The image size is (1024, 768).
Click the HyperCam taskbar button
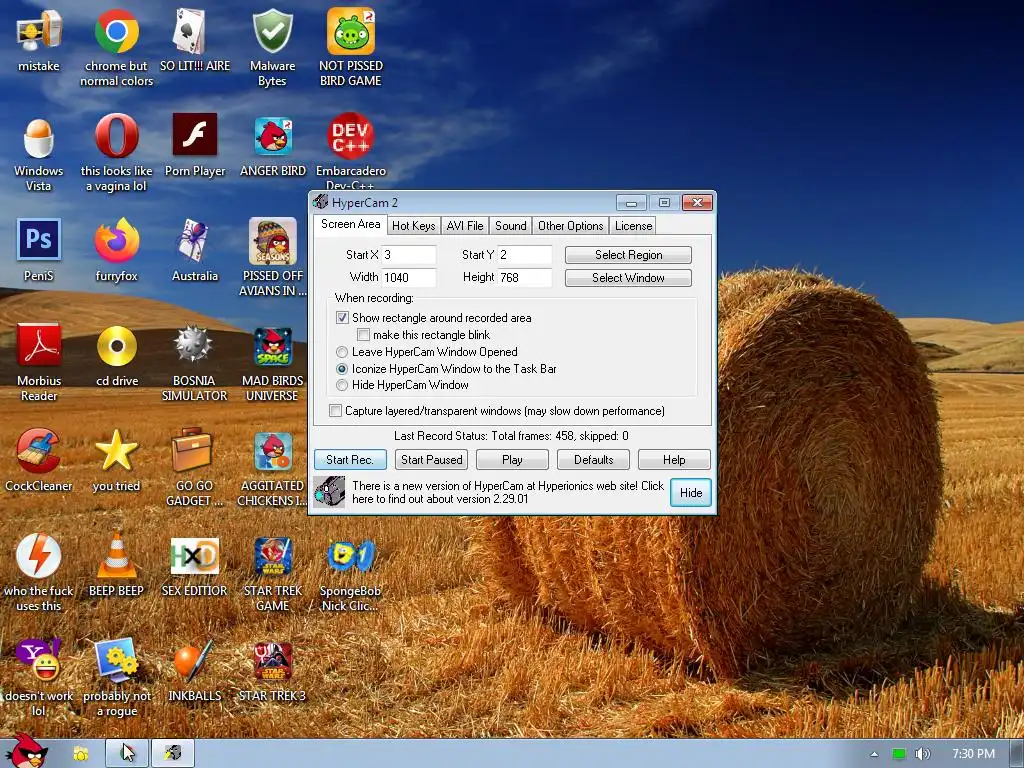(x=173, y=753)
